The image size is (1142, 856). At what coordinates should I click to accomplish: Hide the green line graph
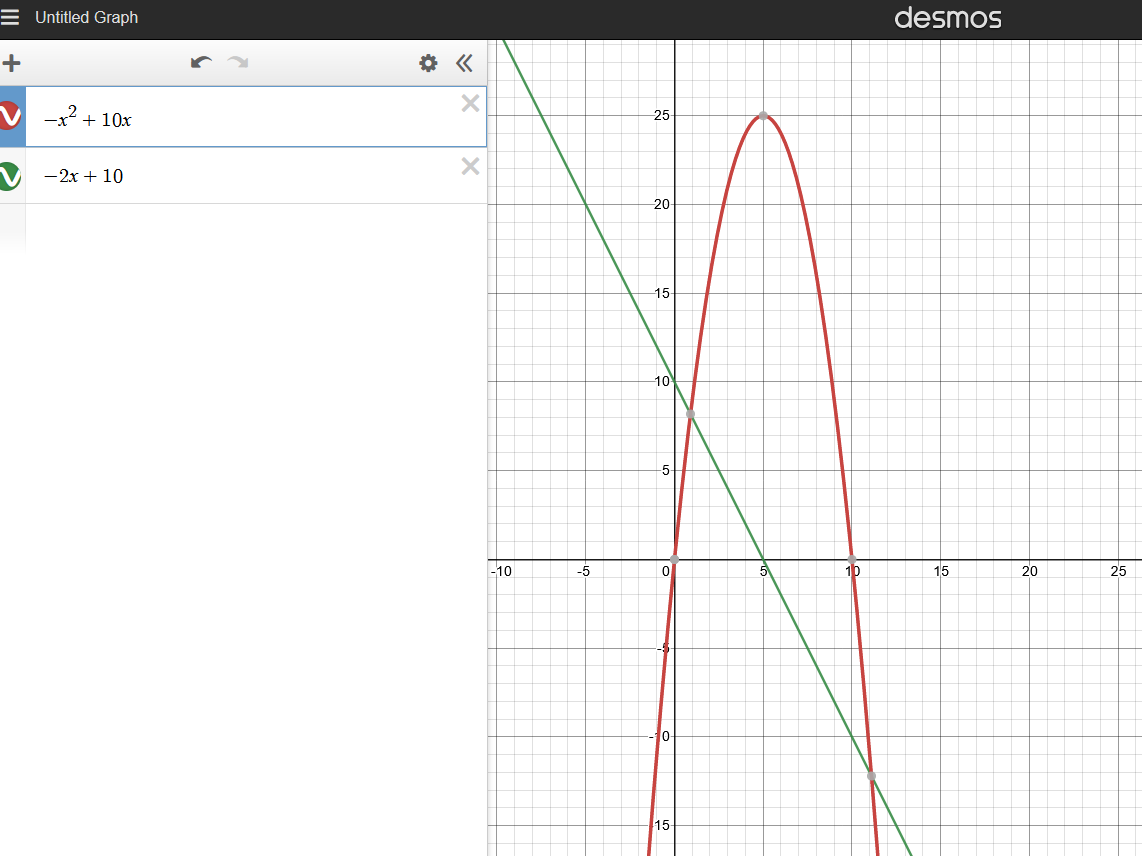[9, 176]
